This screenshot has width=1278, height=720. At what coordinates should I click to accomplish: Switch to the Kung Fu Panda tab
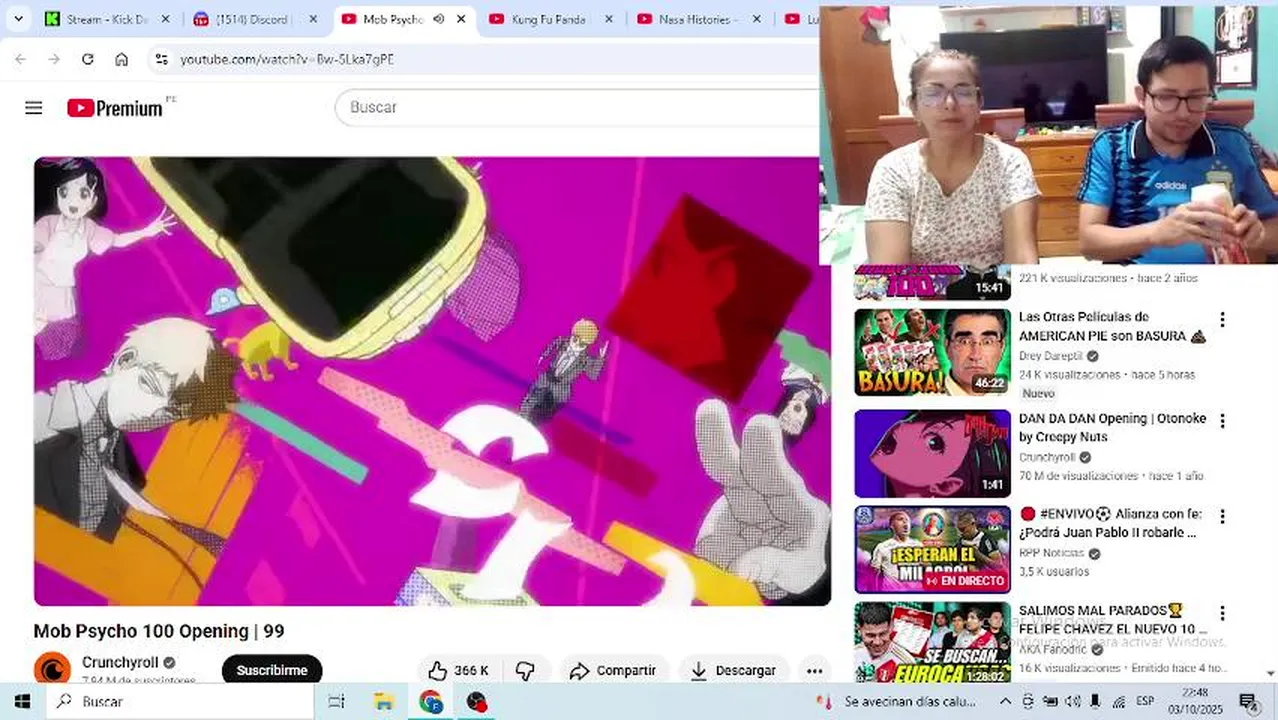(550, 19)
